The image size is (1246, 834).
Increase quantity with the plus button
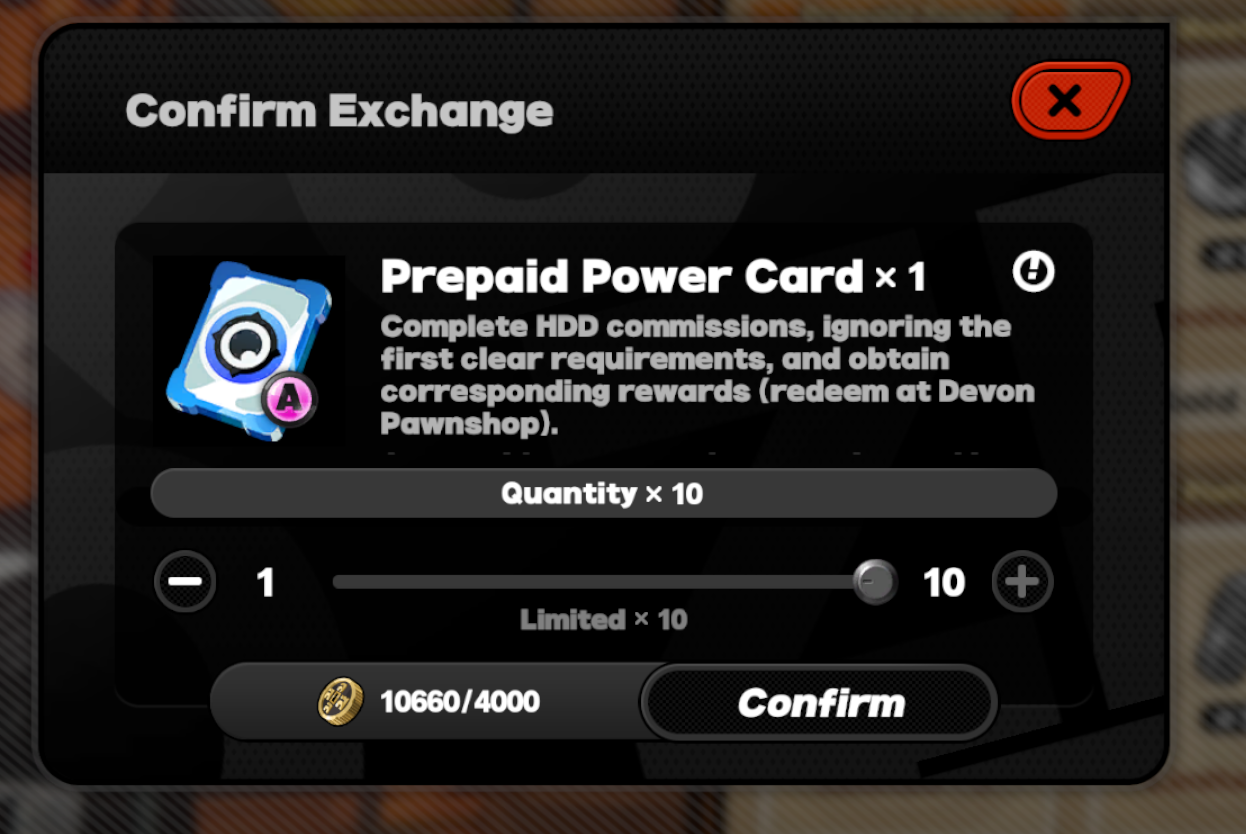coord(1022,581)
